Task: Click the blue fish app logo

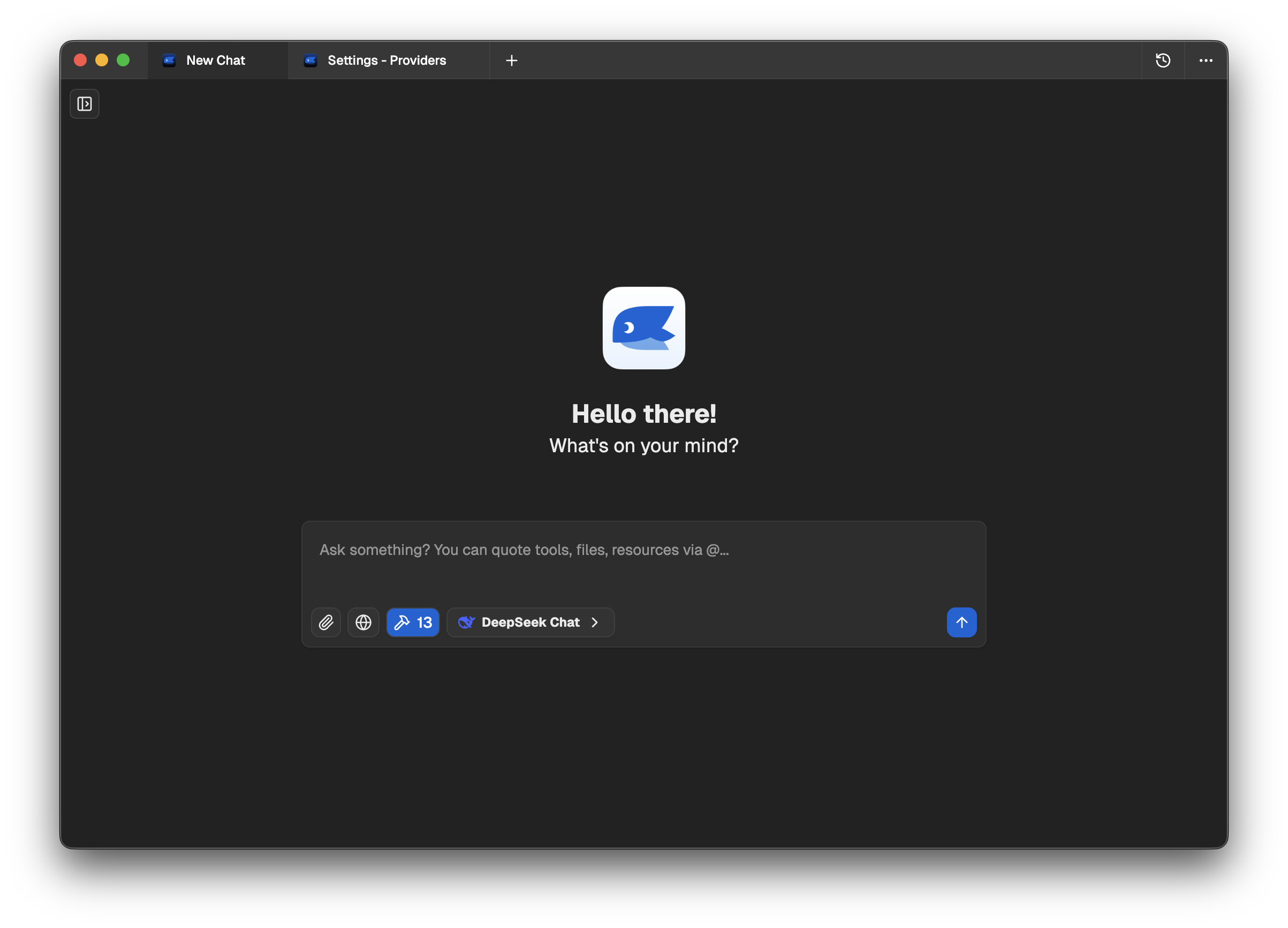Action: (643, 328)
